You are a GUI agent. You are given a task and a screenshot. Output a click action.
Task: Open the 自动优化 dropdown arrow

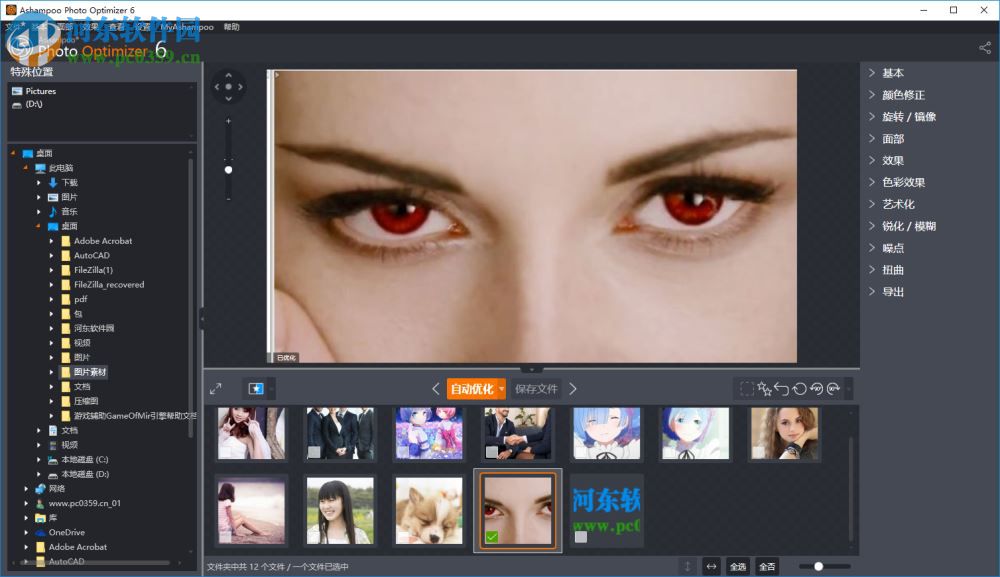[502, 388]
